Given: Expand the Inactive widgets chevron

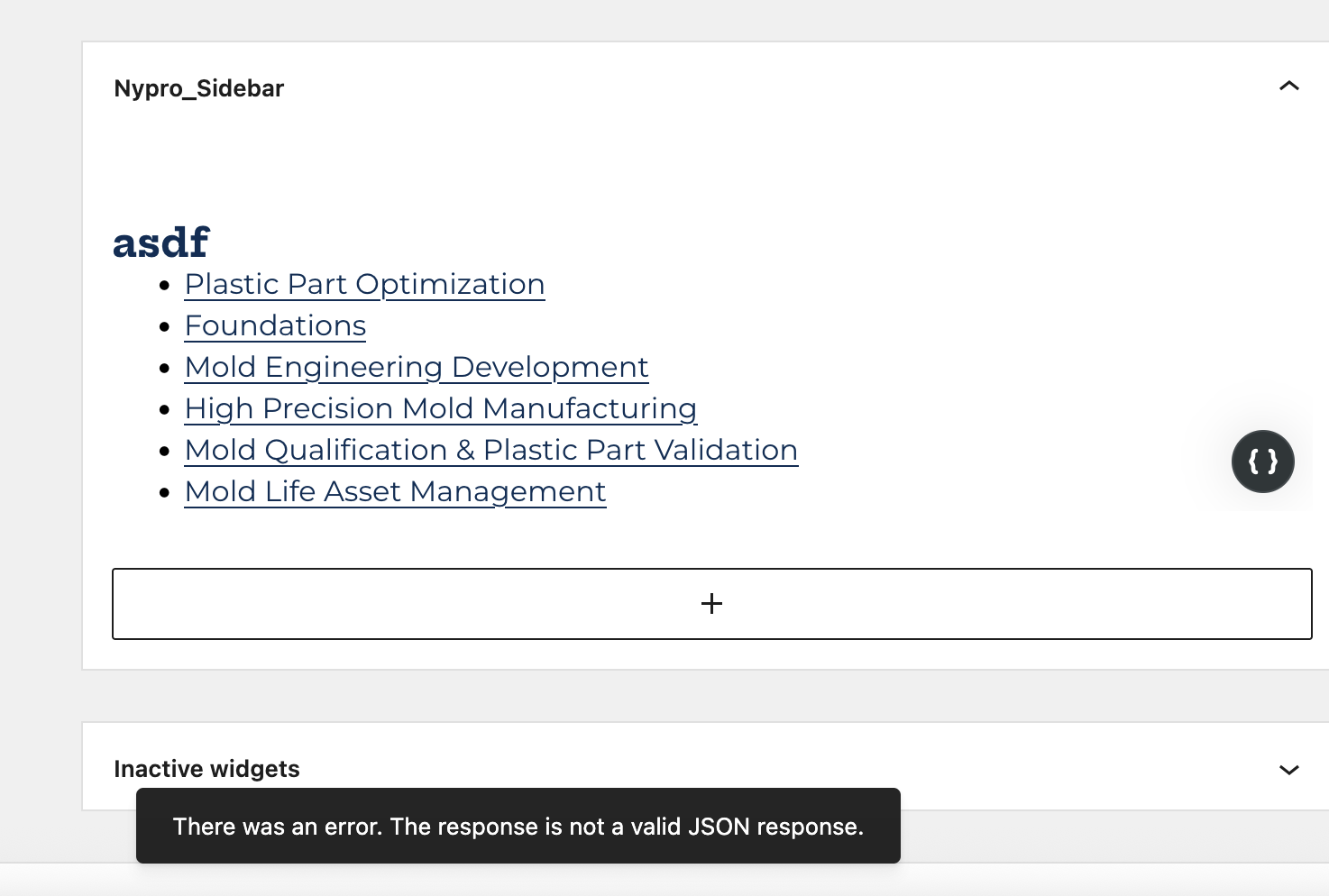Looking at the screenshot, I should tap(1289, 770).
